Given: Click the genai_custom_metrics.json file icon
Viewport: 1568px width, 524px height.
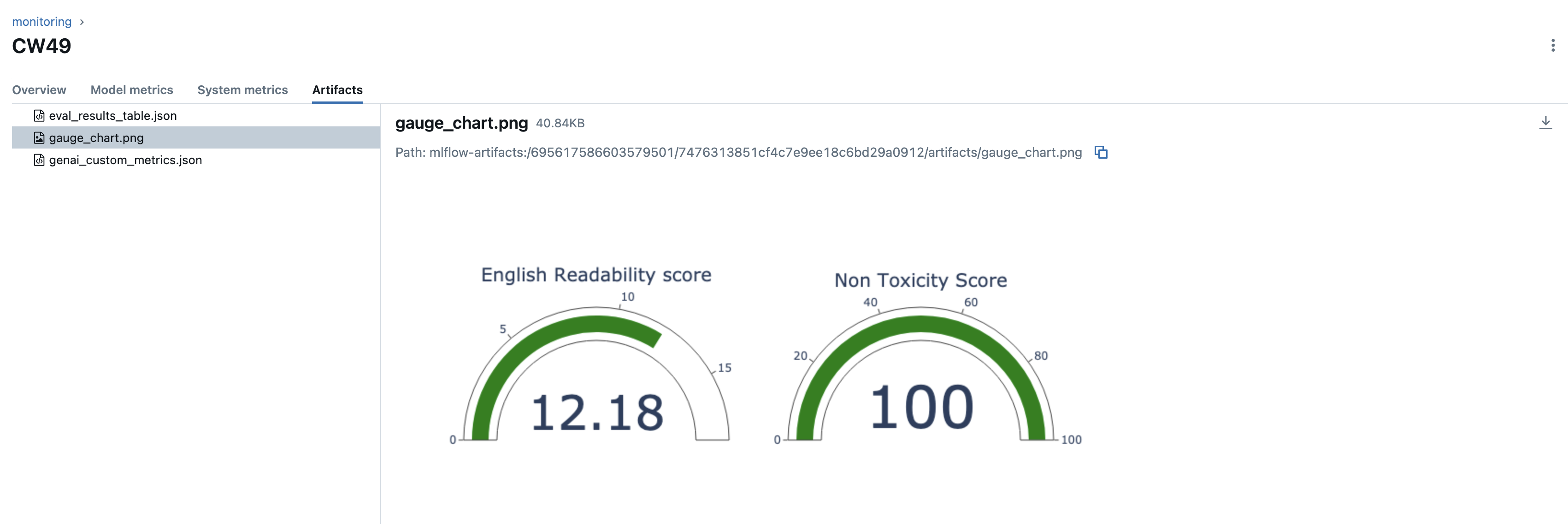Looking at the screenshot, I should (39, 160).
